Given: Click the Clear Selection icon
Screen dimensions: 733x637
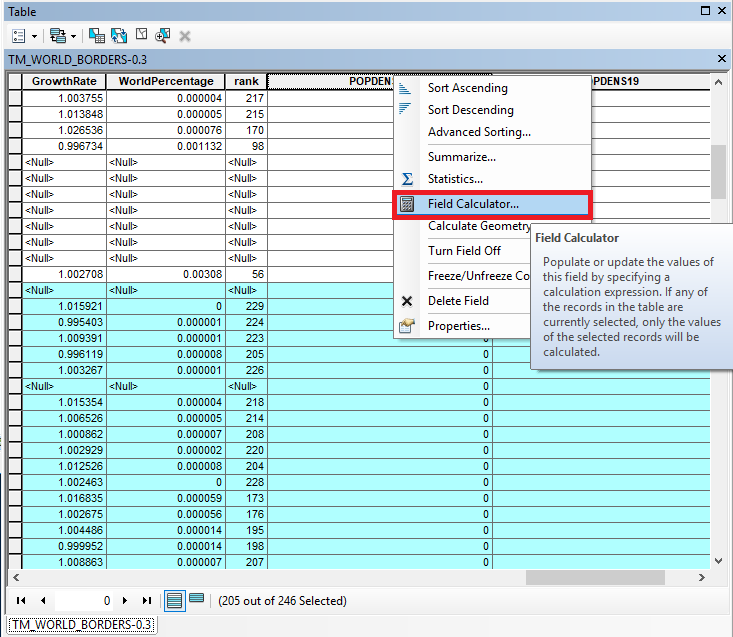Looking at the screenshot, I should (x=141, y=35).
